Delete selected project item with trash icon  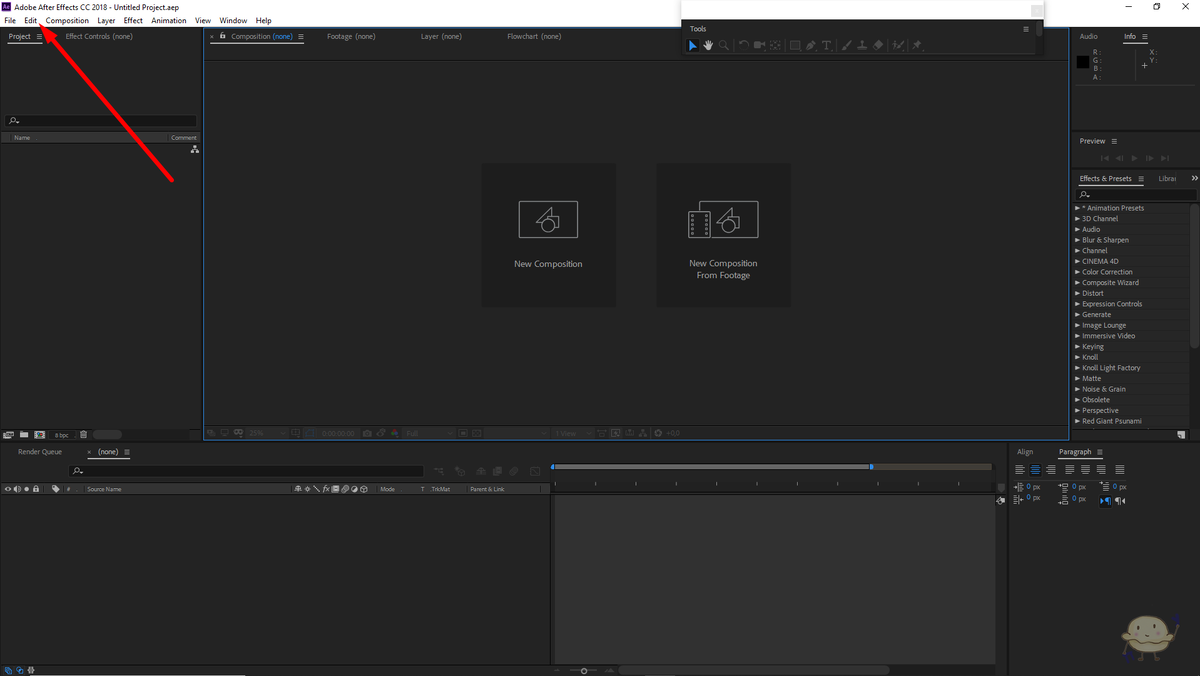click(84, 435)
